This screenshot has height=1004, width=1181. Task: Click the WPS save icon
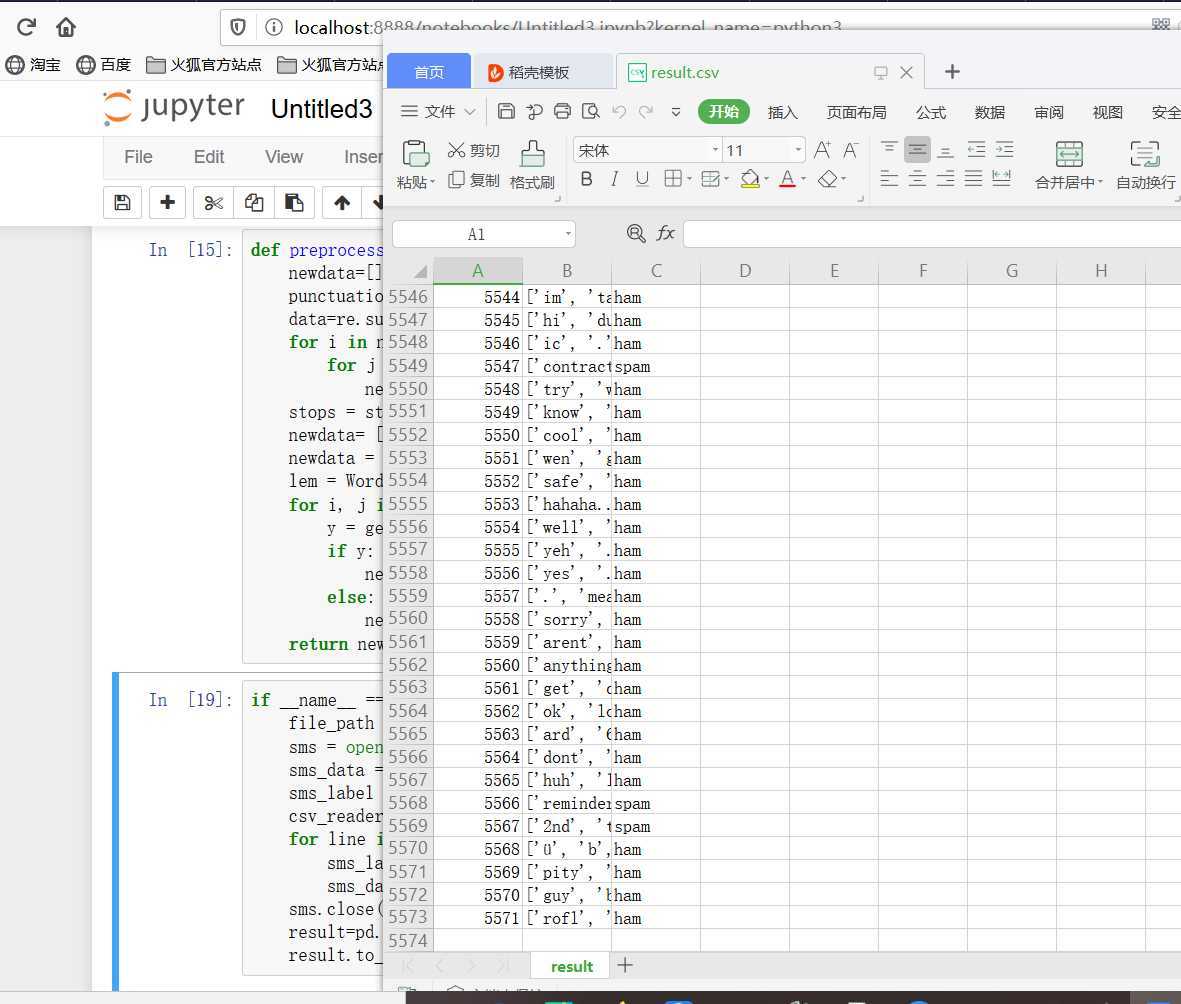506,111
